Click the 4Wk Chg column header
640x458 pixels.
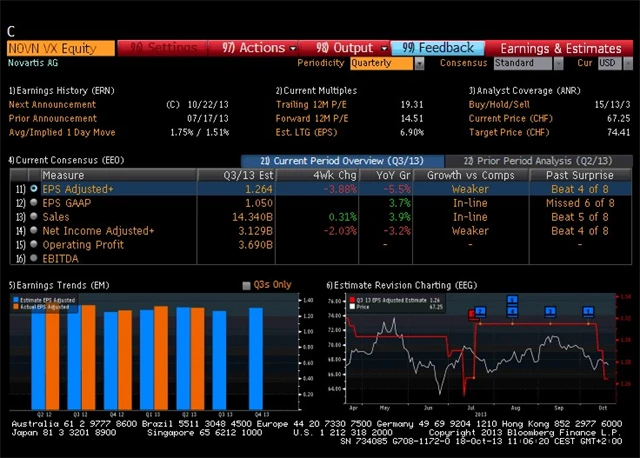tap(317, 175)
